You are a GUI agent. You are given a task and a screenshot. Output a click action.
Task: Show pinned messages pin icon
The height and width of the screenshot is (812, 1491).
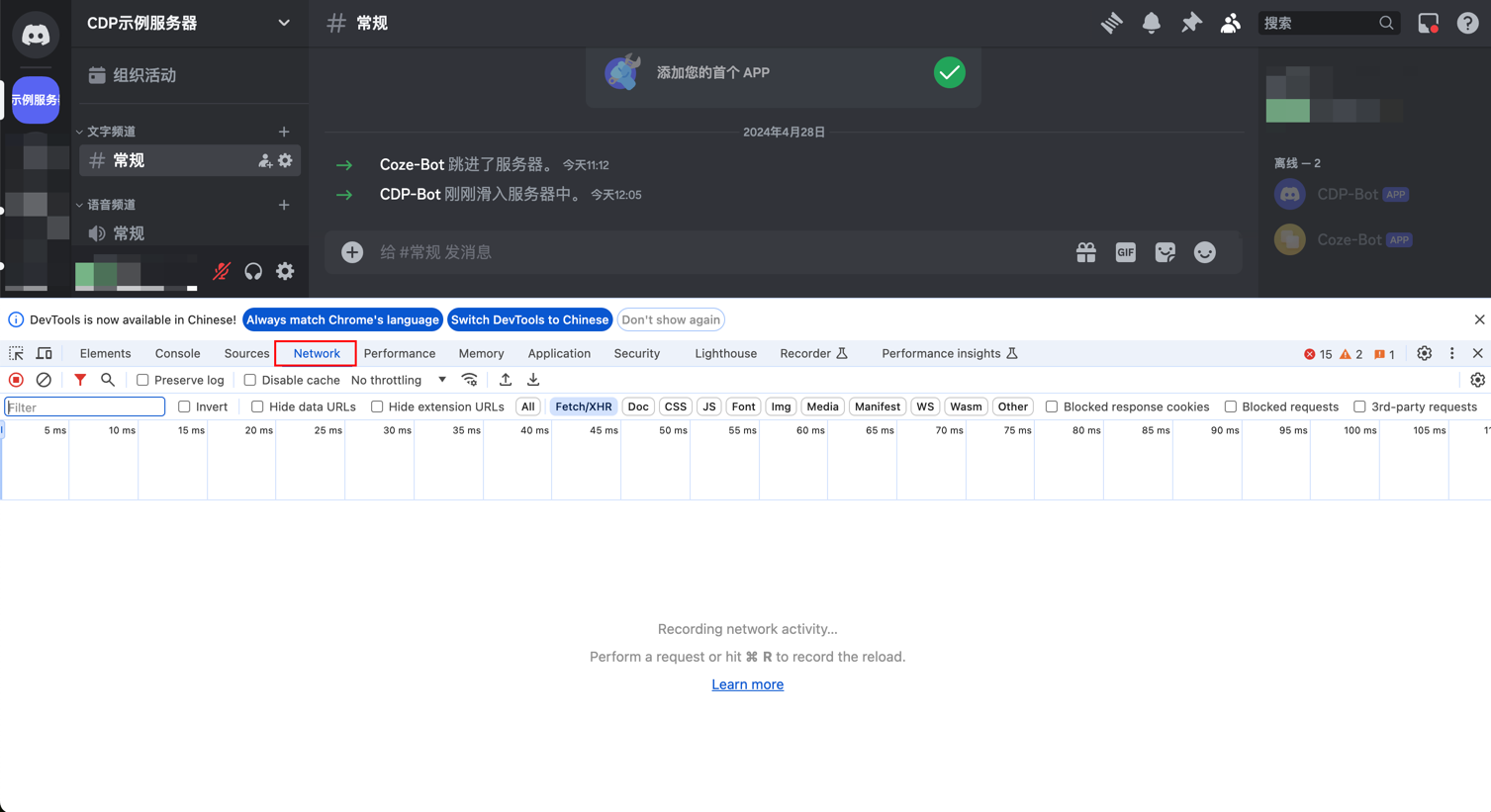1191,23
